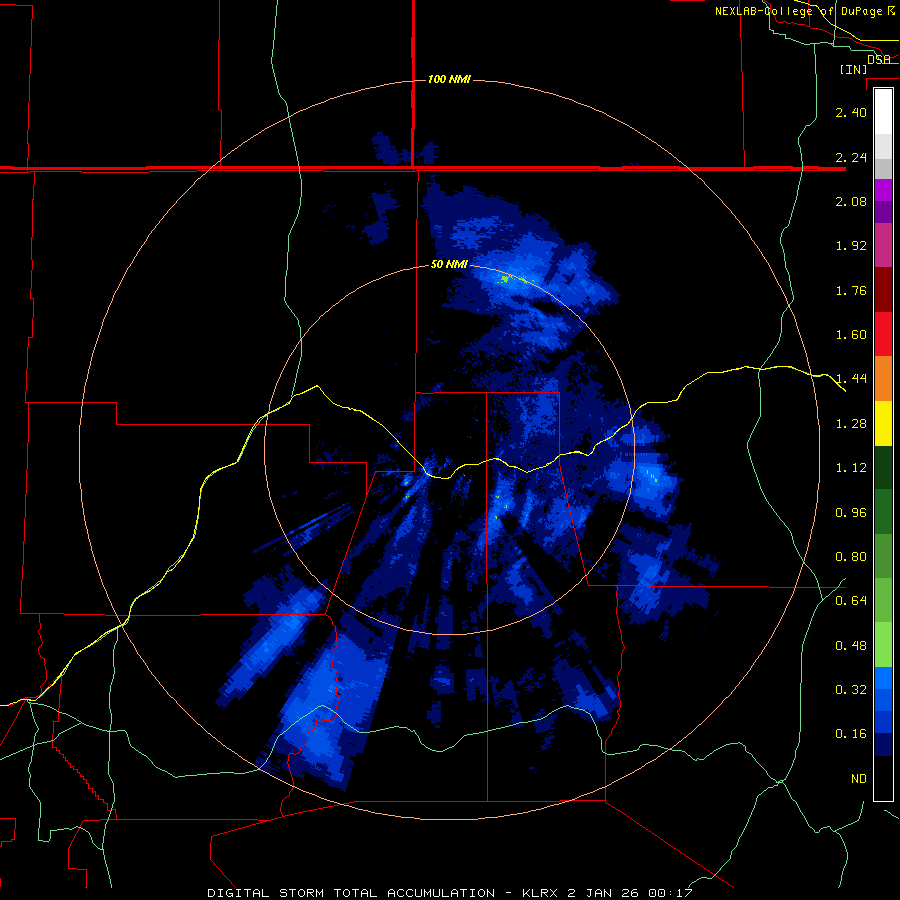
Task: Click the 50 NMI range ring label
Action: (449, 265)
